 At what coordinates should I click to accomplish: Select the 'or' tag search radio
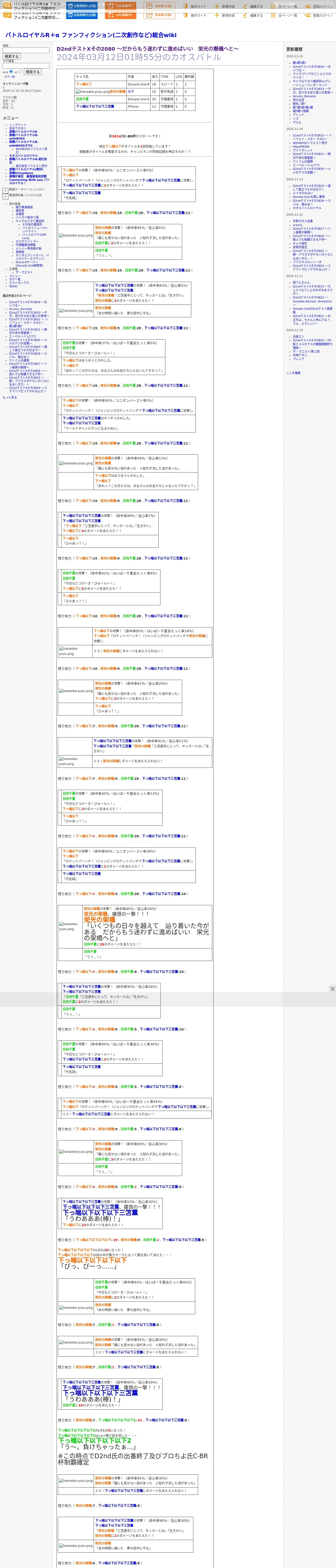point(20,71)
